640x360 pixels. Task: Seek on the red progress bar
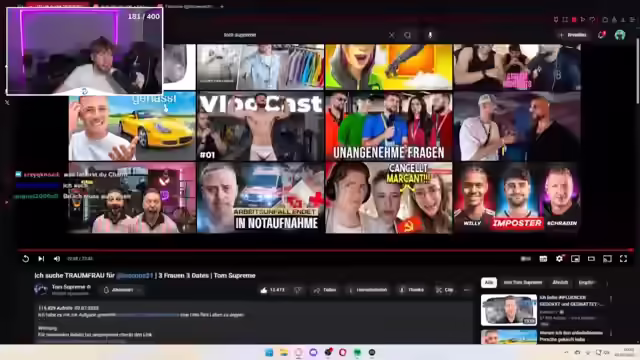tap(325, 250)
